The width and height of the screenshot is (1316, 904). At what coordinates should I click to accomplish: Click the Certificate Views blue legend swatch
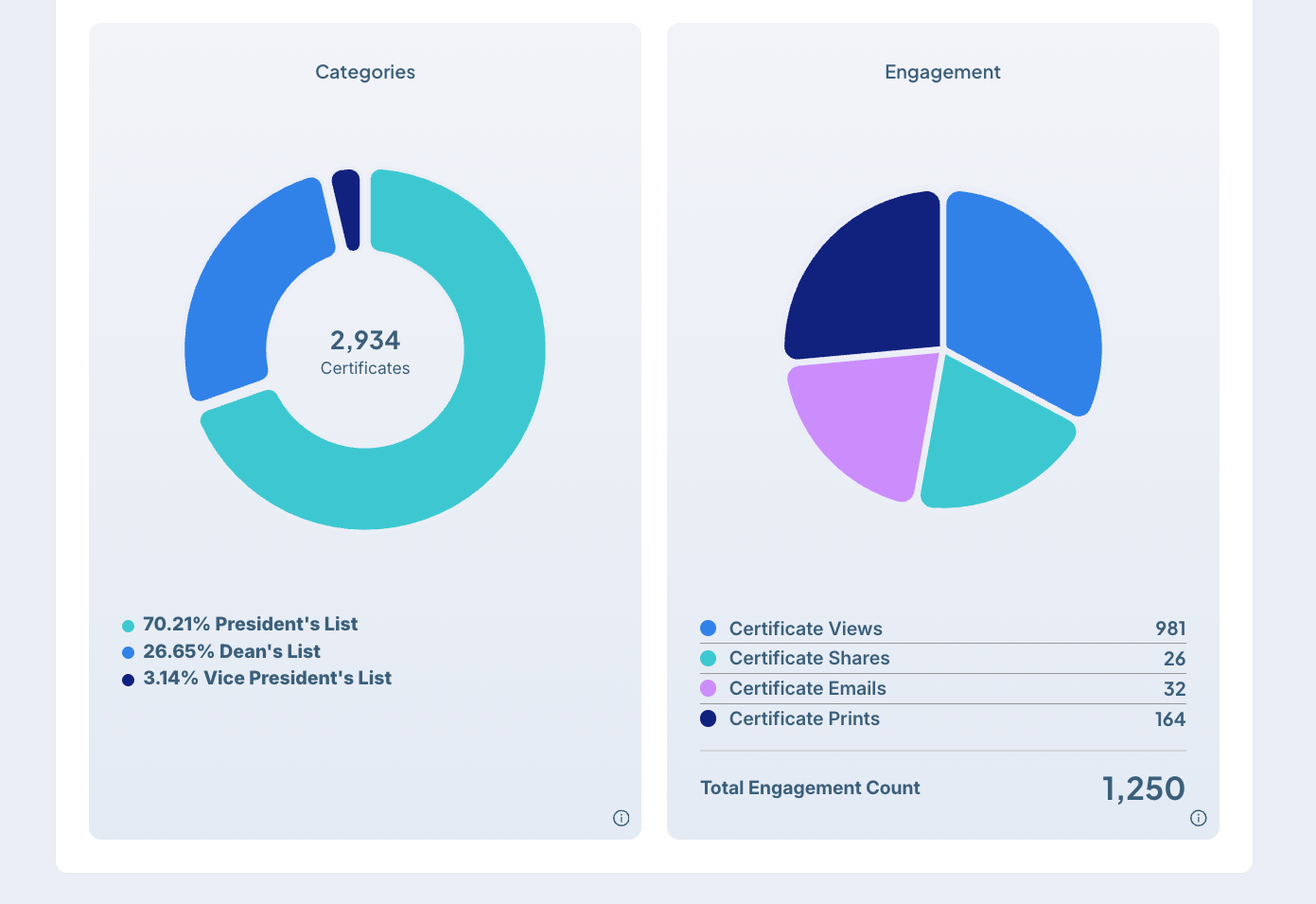(x=708, y=629)
